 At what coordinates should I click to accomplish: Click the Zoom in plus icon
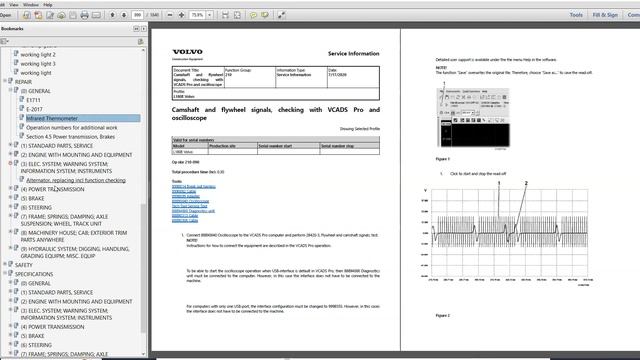point(181,15)
